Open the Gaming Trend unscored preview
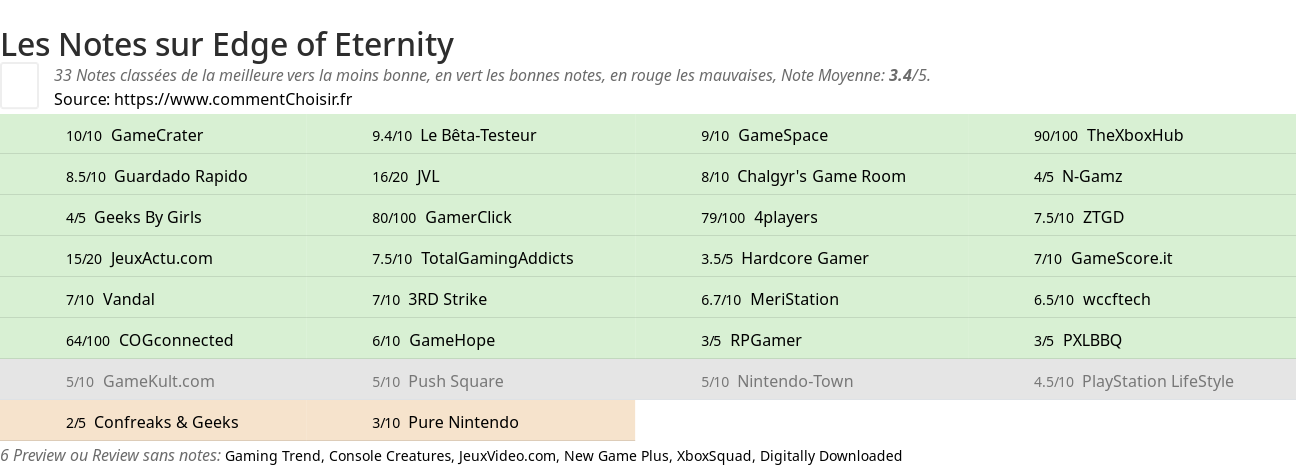The image size is (1296, 466). (x=272, y=456)
